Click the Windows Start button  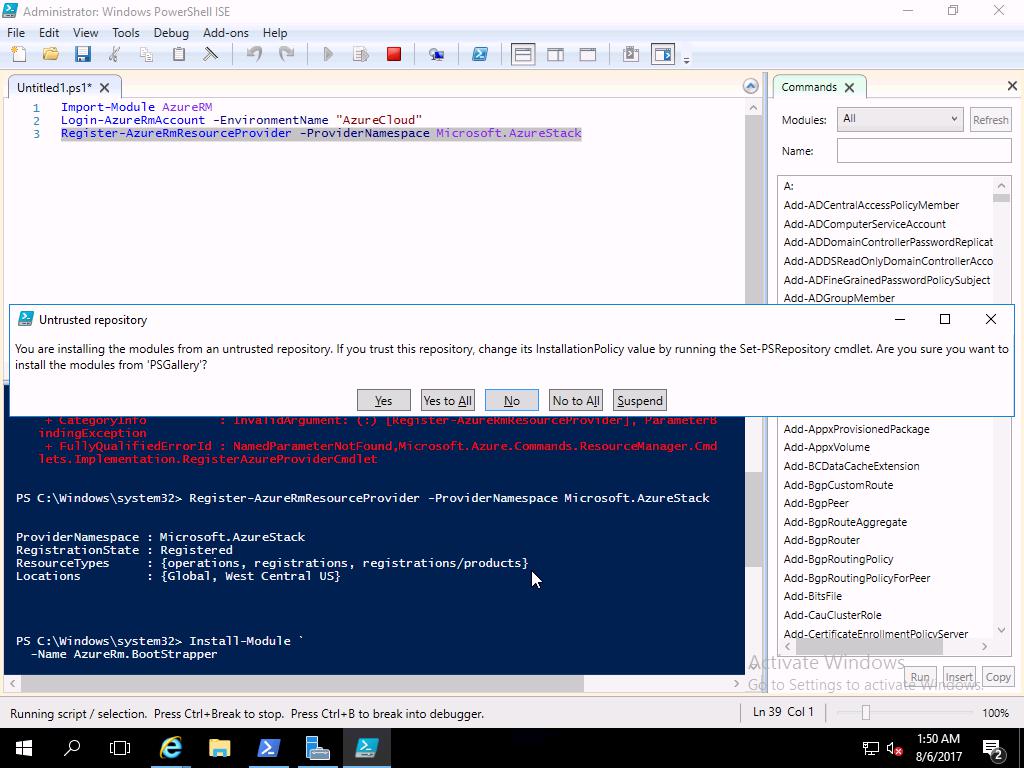click(24, 748)
